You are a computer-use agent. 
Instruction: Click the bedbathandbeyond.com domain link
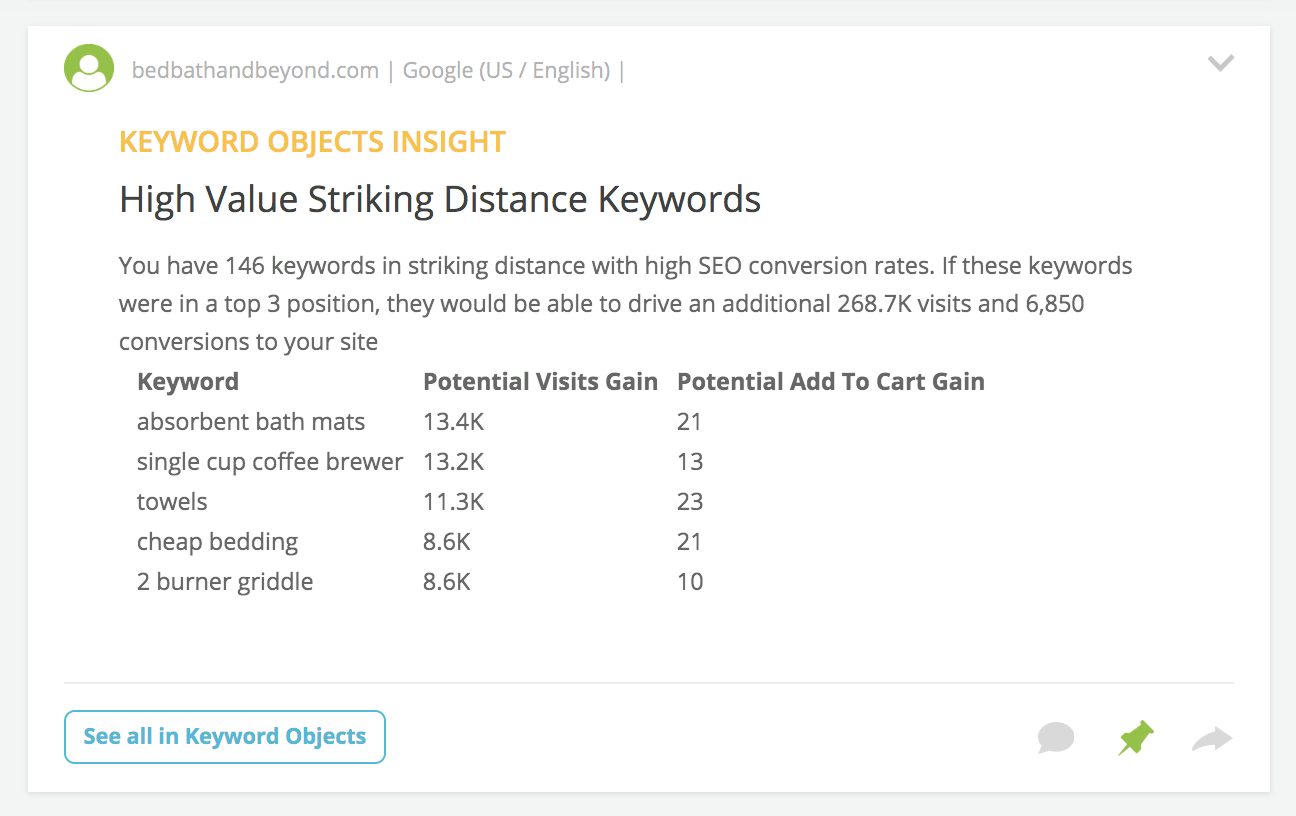point(255,71)
